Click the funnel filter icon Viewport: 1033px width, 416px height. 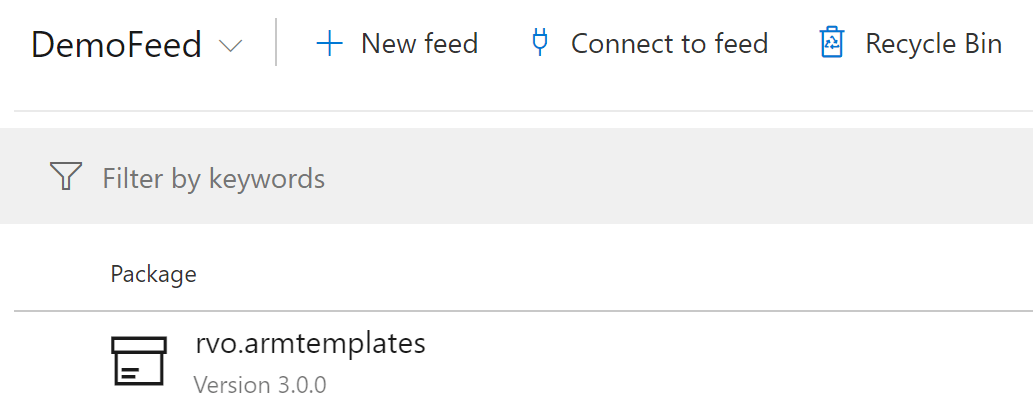pos(65,177)
